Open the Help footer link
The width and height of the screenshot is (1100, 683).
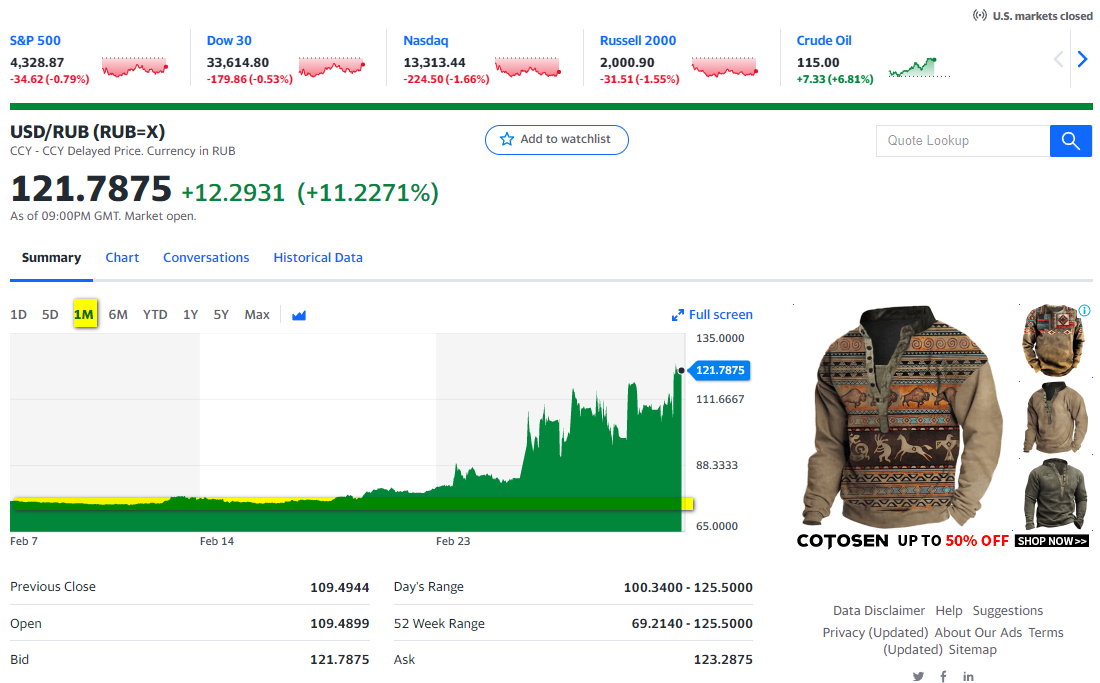(x=948, y=611)
